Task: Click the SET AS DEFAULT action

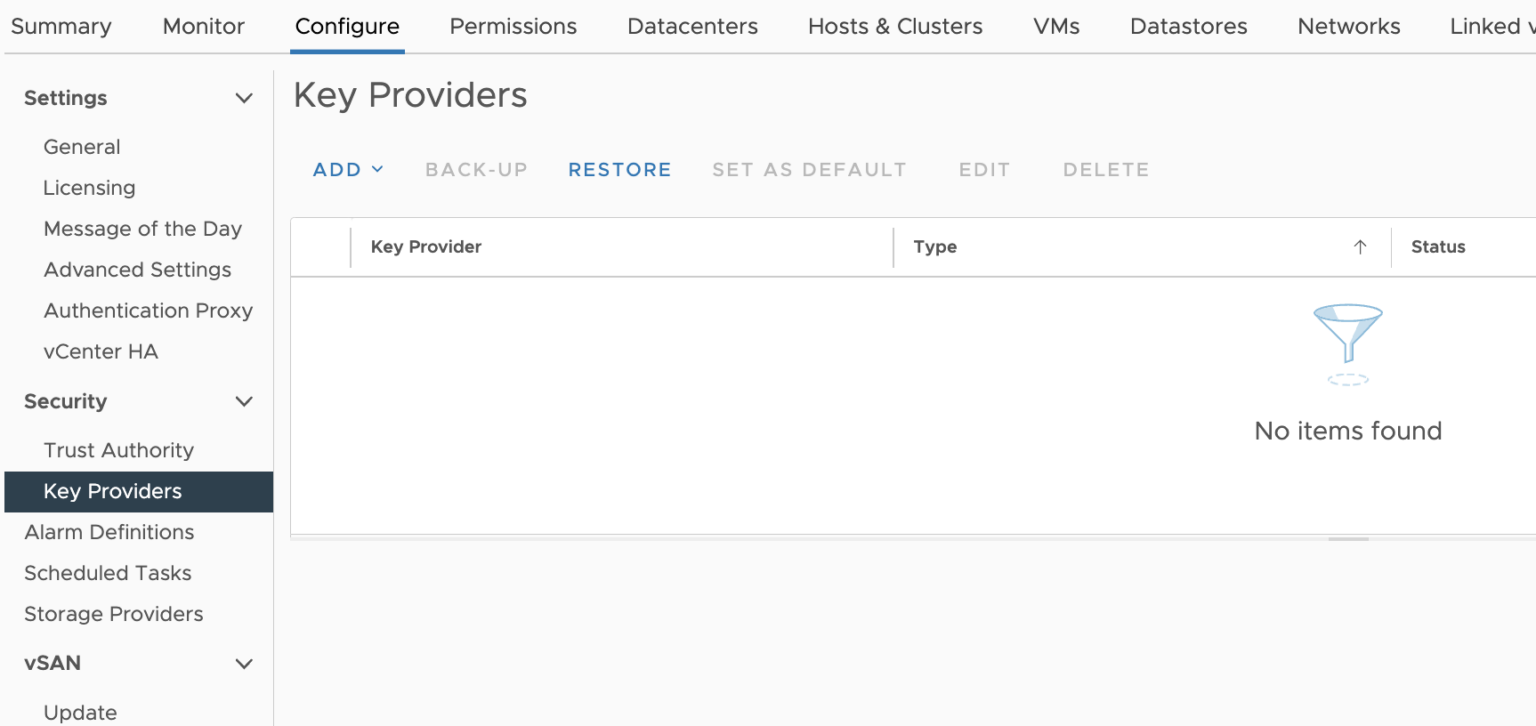Action: [809, 169]
